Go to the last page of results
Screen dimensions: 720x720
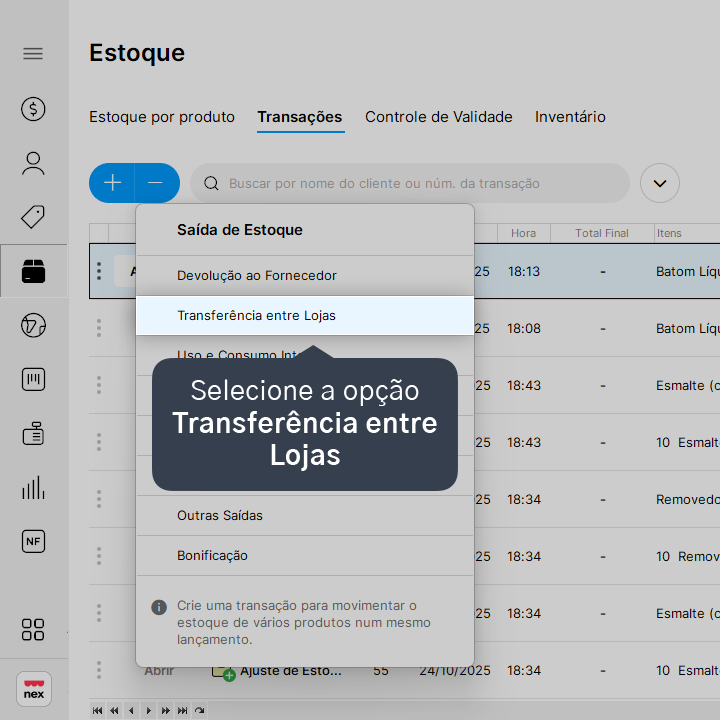click(182, 711)
